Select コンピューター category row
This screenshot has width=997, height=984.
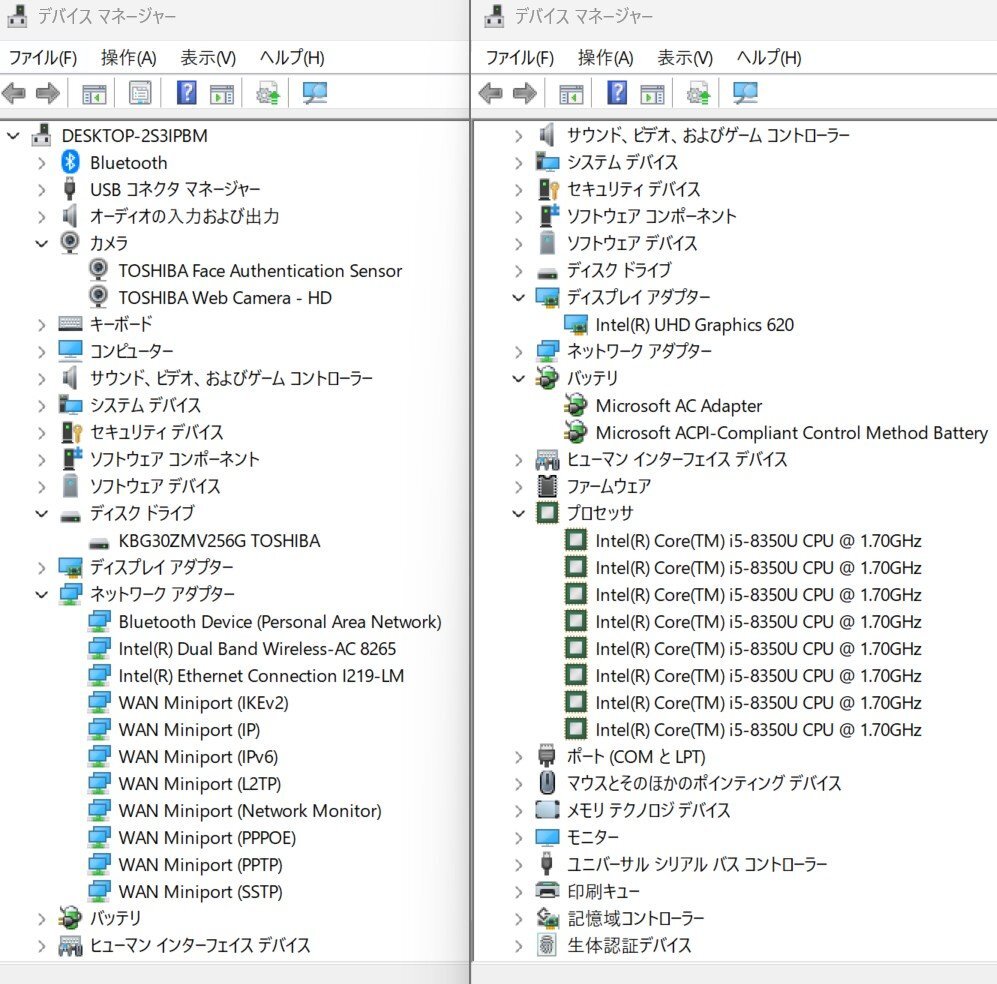(x=132, y=351)
